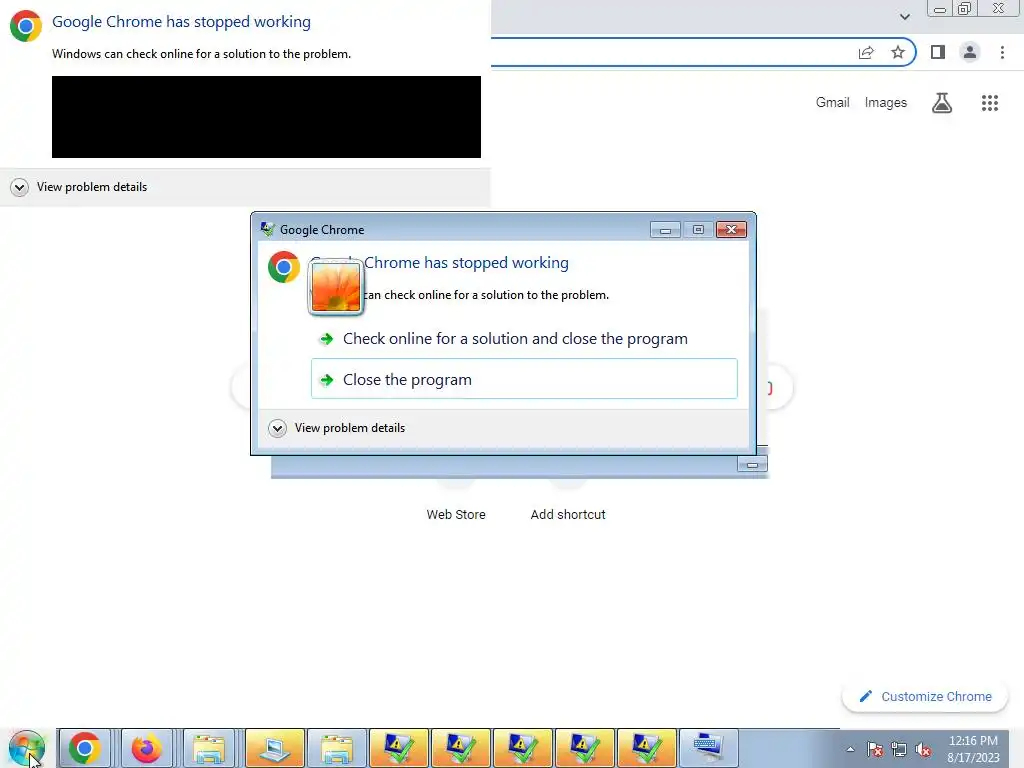Minimize the Chrome browser window

[940, 9]
